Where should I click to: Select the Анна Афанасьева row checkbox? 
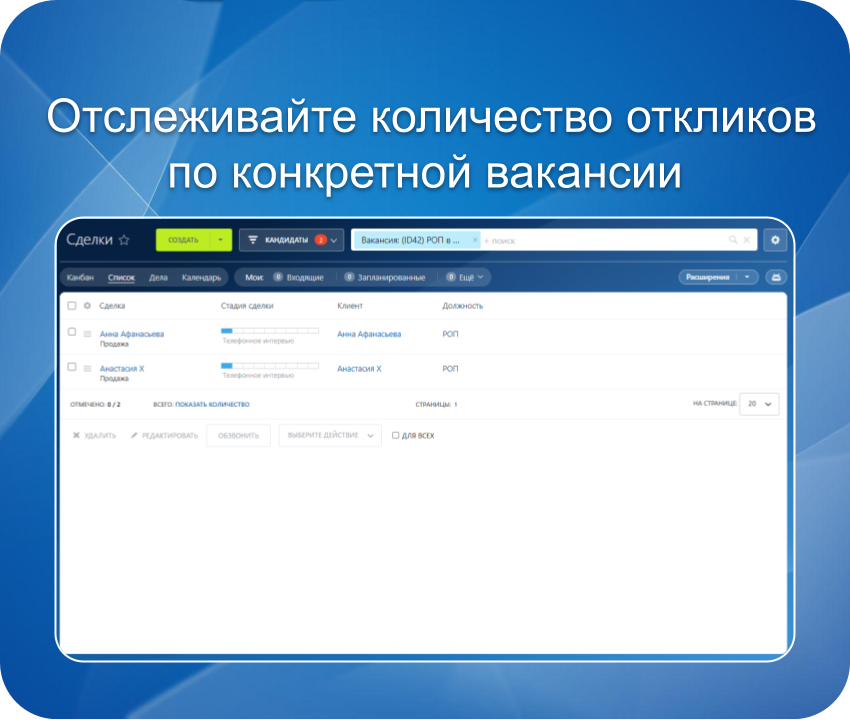point(72,332)
